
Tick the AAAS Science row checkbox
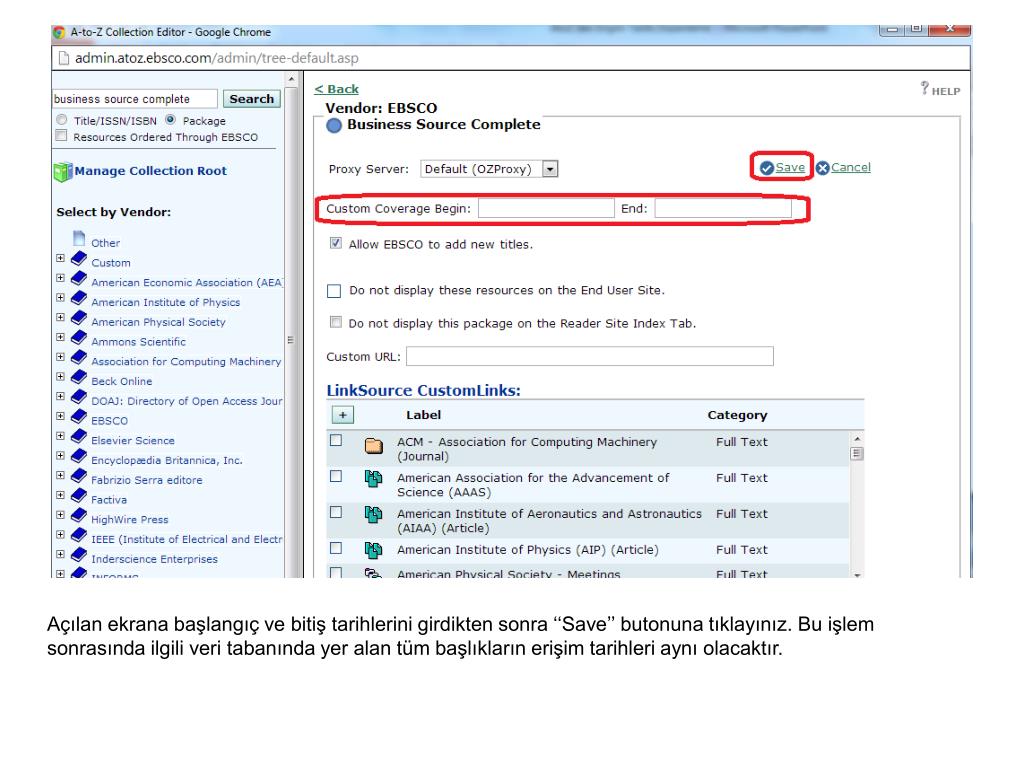pyautogui.click(x=336, y=477)
